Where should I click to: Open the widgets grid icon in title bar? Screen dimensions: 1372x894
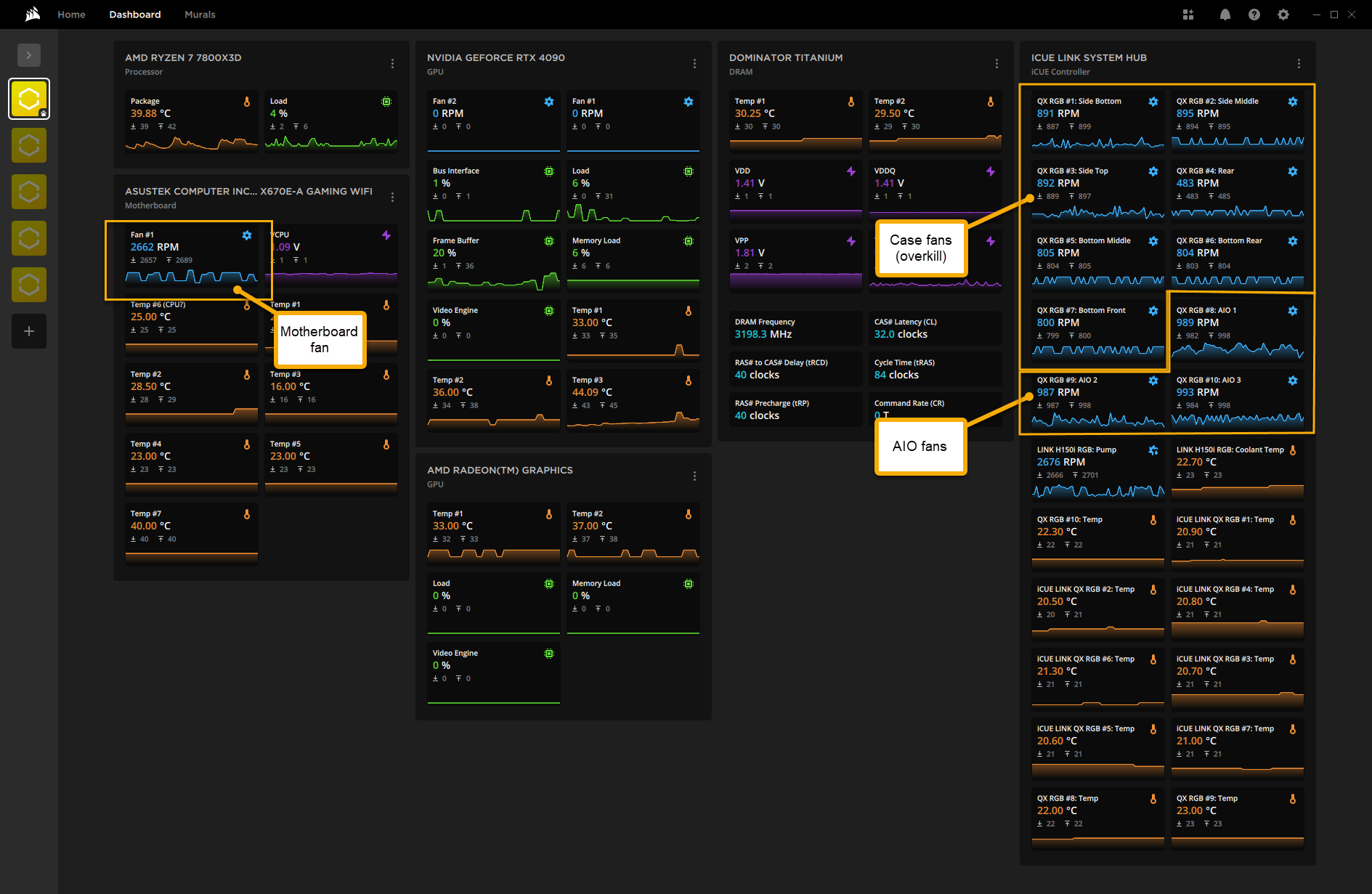tap(1188, 15)
